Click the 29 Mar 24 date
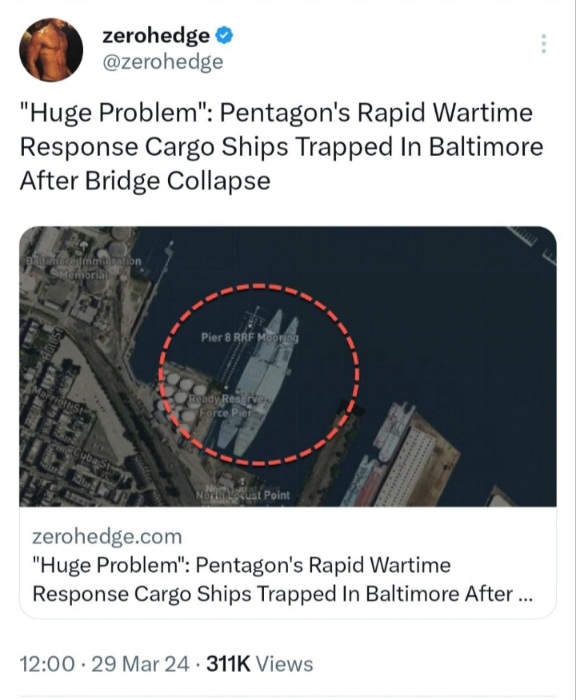 click(x=140, y=663)
